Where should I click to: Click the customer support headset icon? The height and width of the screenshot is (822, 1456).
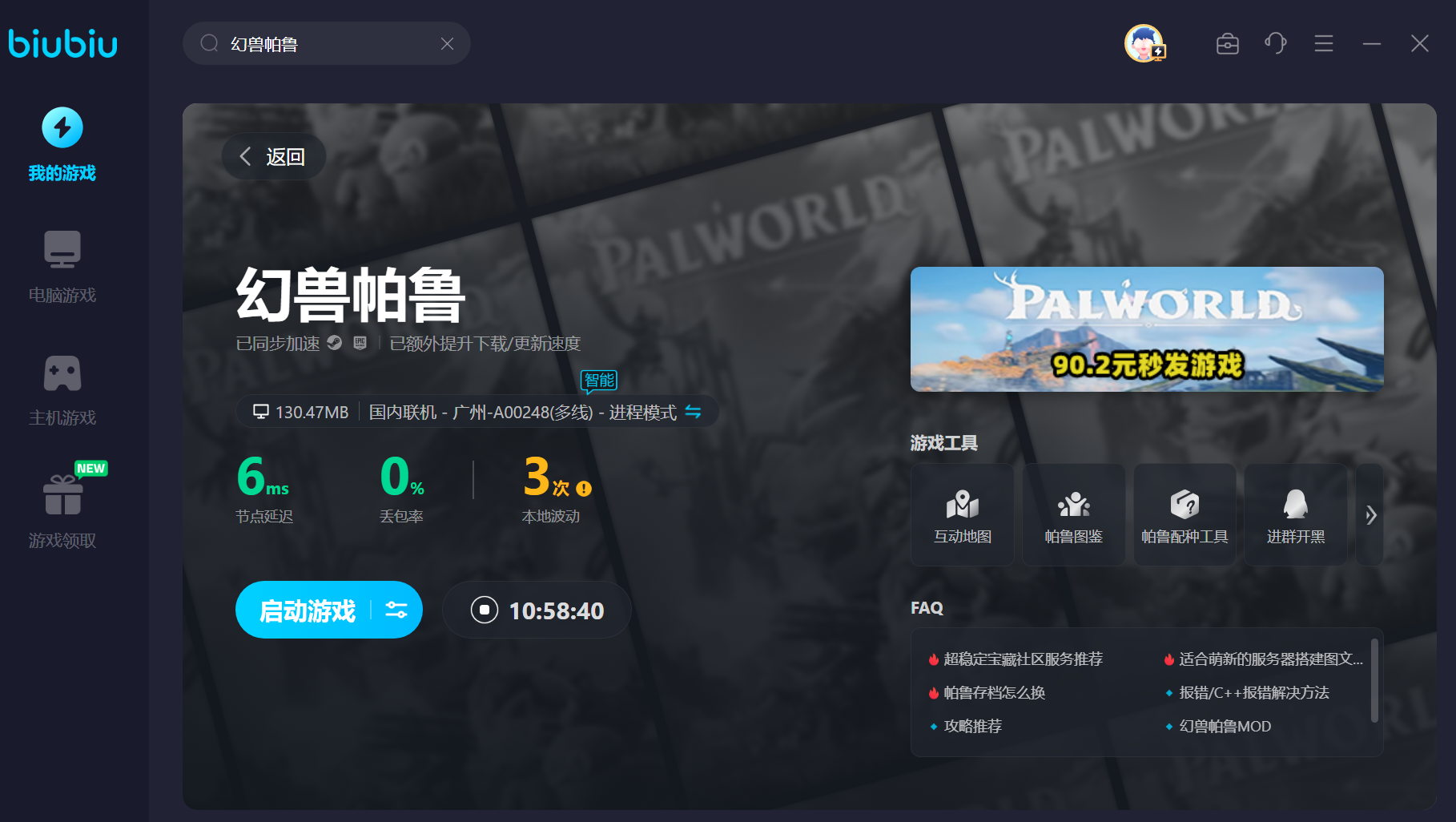click(1275, 43)
